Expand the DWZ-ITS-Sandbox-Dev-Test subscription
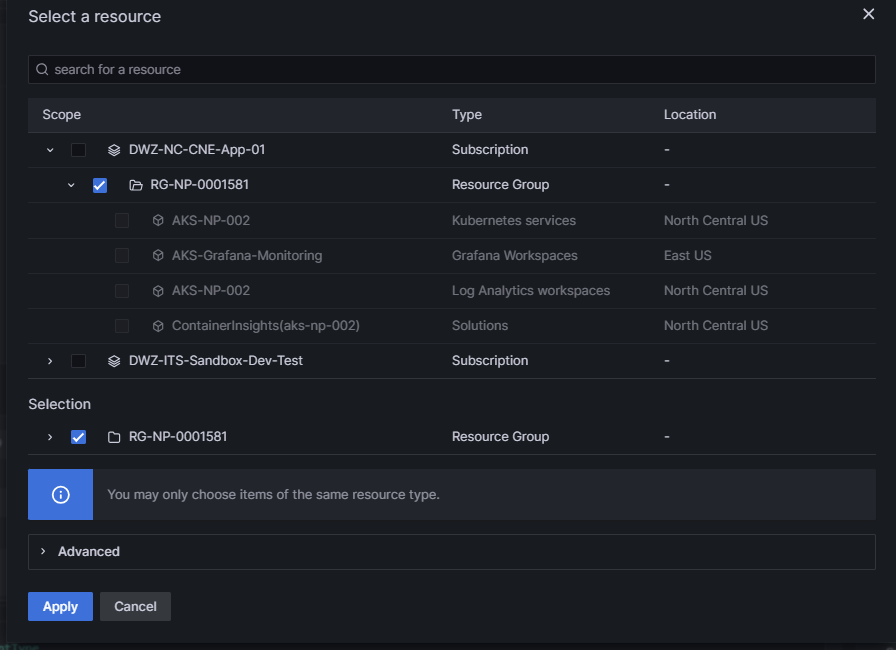 (50, 361)
